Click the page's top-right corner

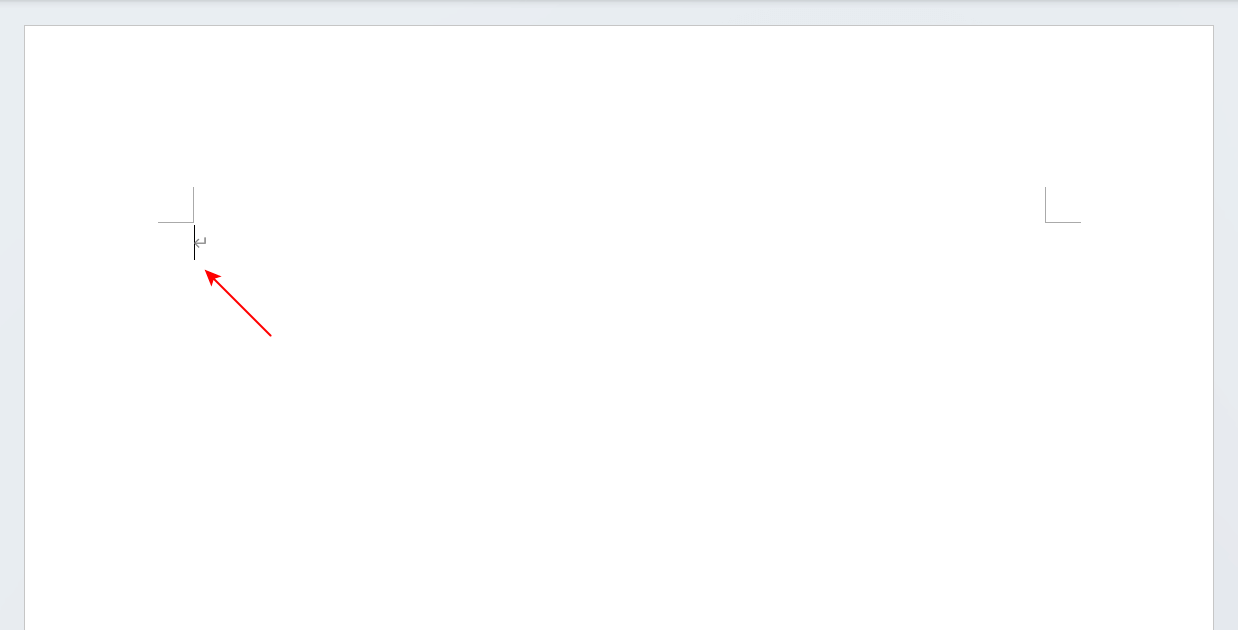pyautogui.click(x=1212, y=27)
